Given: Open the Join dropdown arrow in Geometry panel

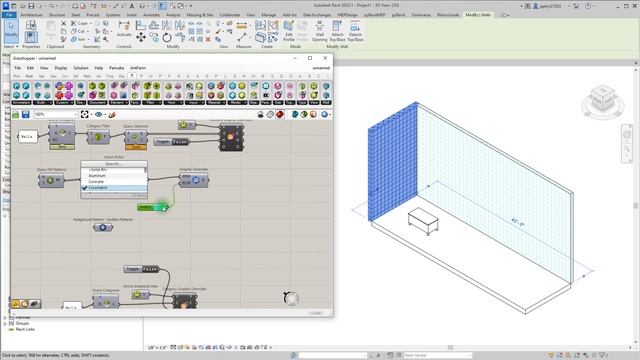Looking at the screenshot, I should [89, 39].
